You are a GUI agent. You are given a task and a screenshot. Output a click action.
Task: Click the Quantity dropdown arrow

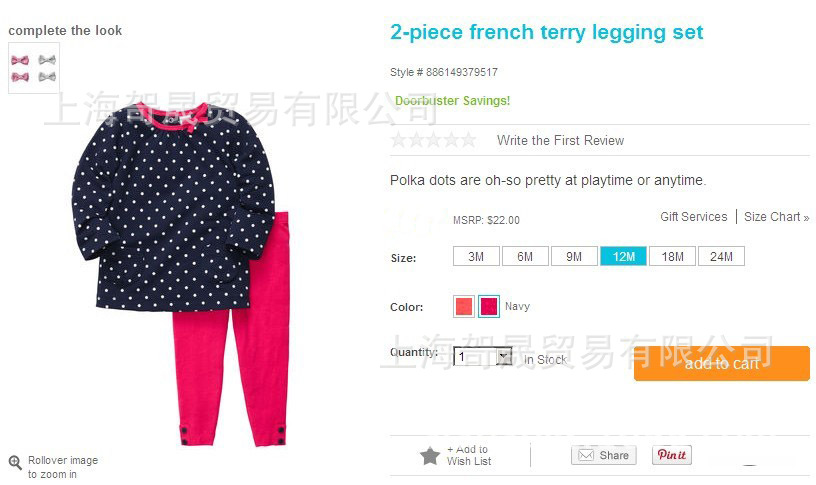(x=503, y=356)
